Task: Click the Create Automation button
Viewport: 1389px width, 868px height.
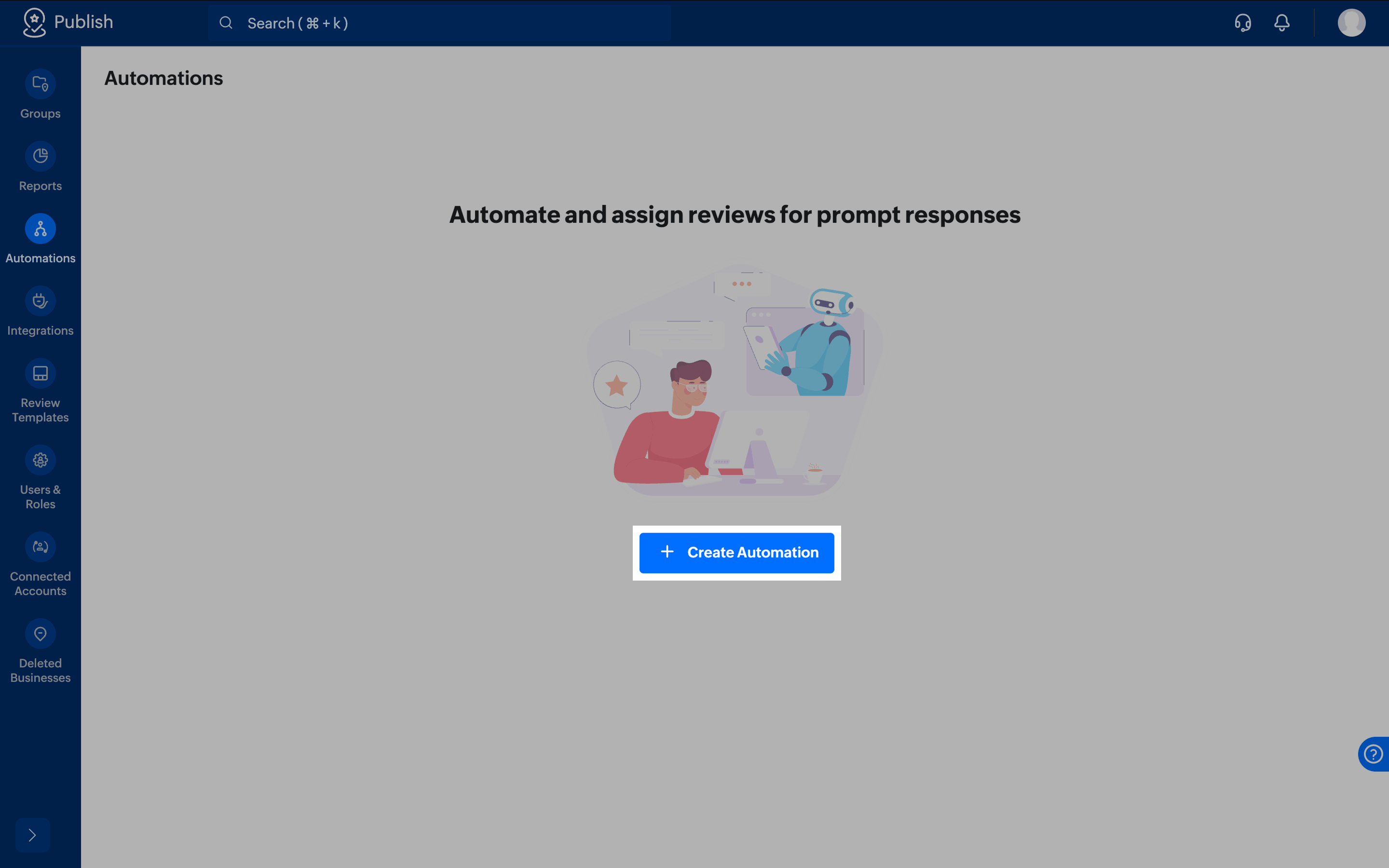Action: pyautogui.click(x=736, y=552)
